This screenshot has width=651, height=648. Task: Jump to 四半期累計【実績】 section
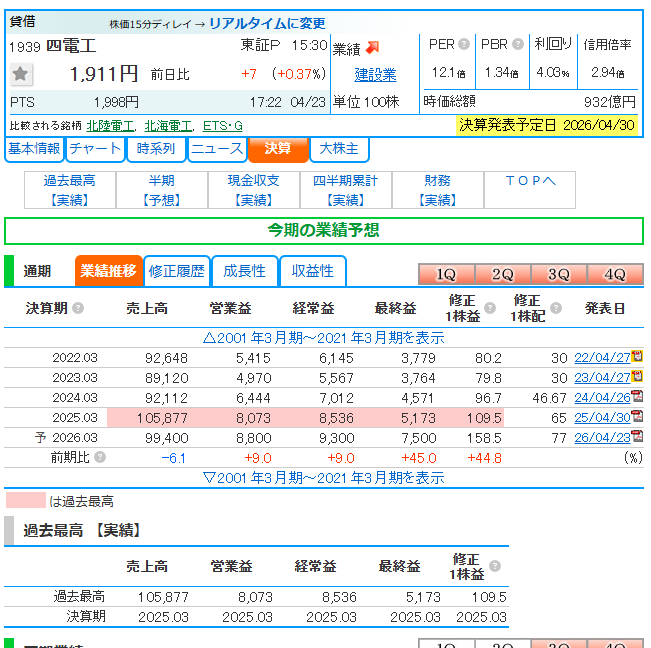pyautogui.click(x=346, y=190)
